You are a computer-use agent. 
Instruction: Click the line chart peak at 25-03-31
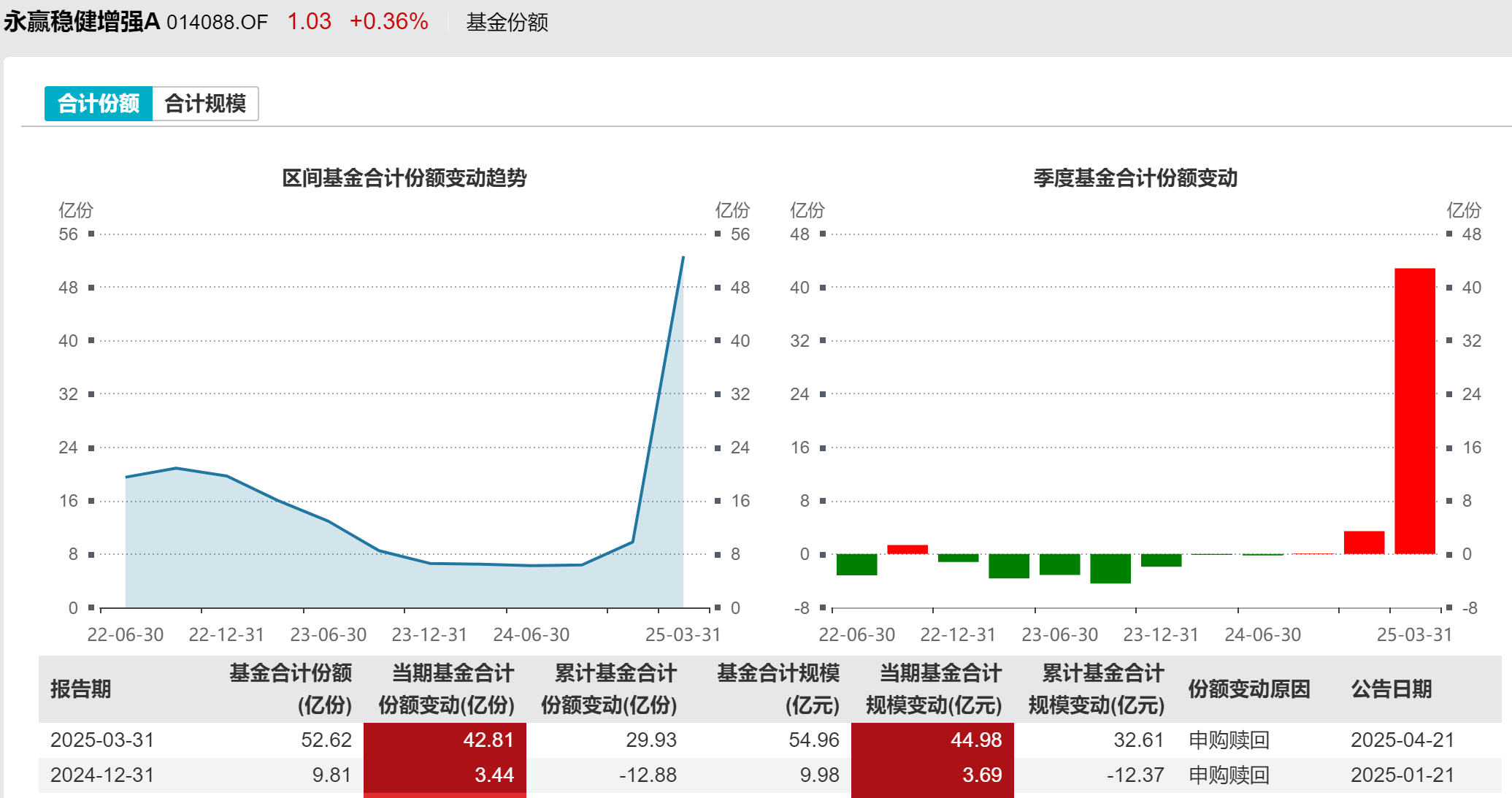tap(683, 257)
